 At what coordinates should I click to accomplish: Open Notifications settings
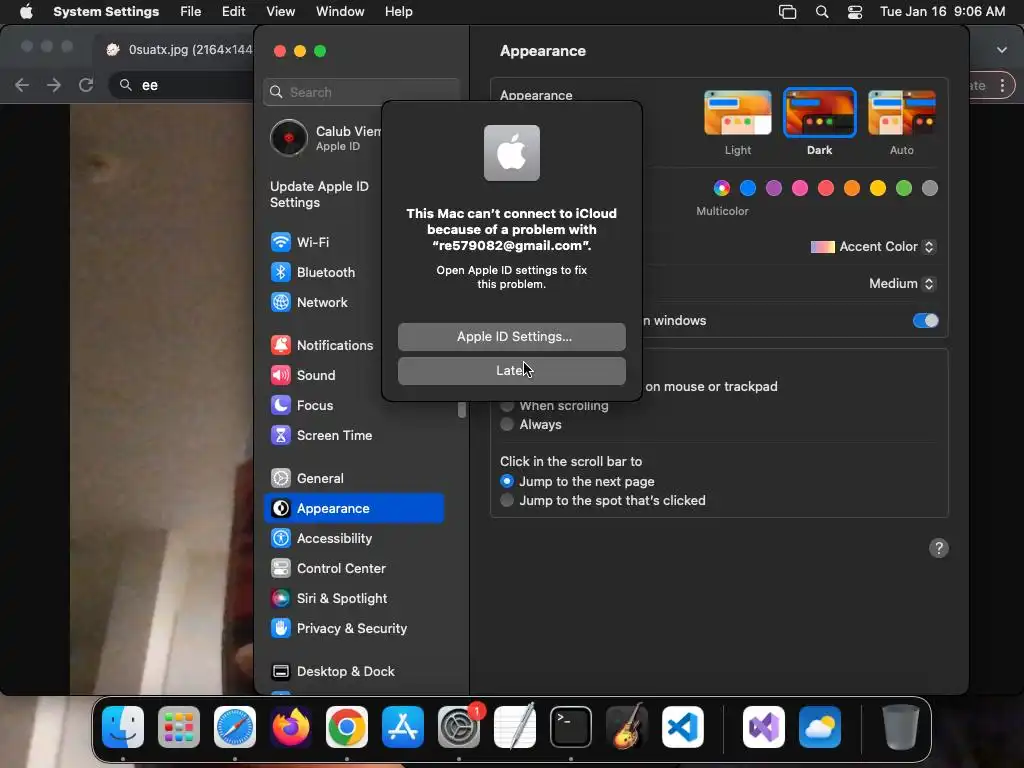pos(323,345)
